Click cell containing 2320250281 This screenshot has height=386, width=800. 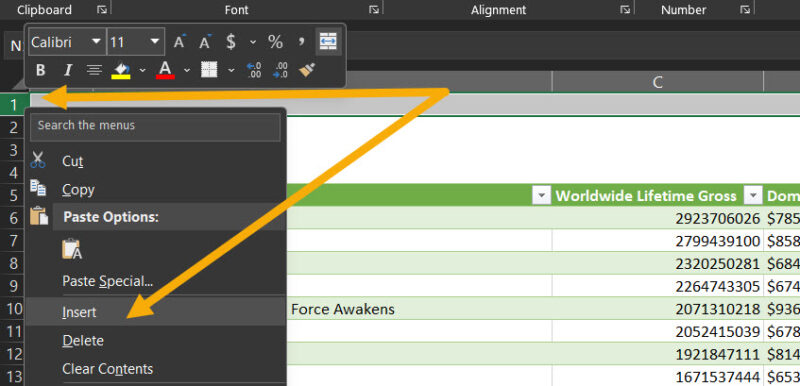point(658,264)
